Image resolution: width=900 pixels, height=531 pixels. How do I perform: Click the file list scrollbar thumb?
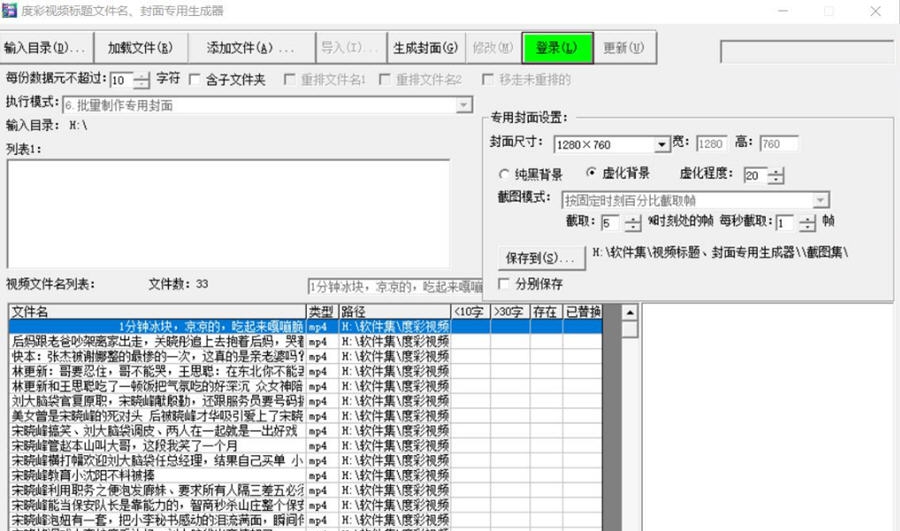coord(630,330)
